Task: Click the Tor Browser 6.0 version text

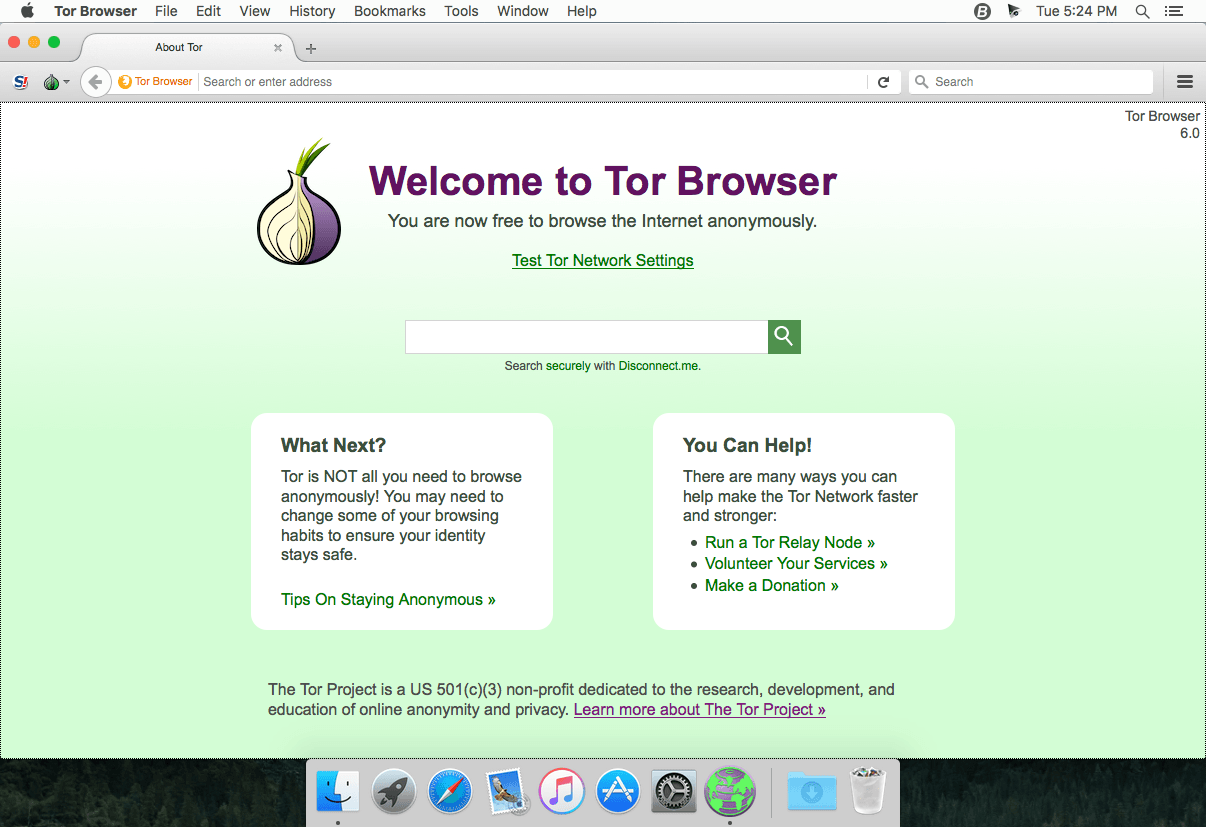Action: tap(1162, 125)
